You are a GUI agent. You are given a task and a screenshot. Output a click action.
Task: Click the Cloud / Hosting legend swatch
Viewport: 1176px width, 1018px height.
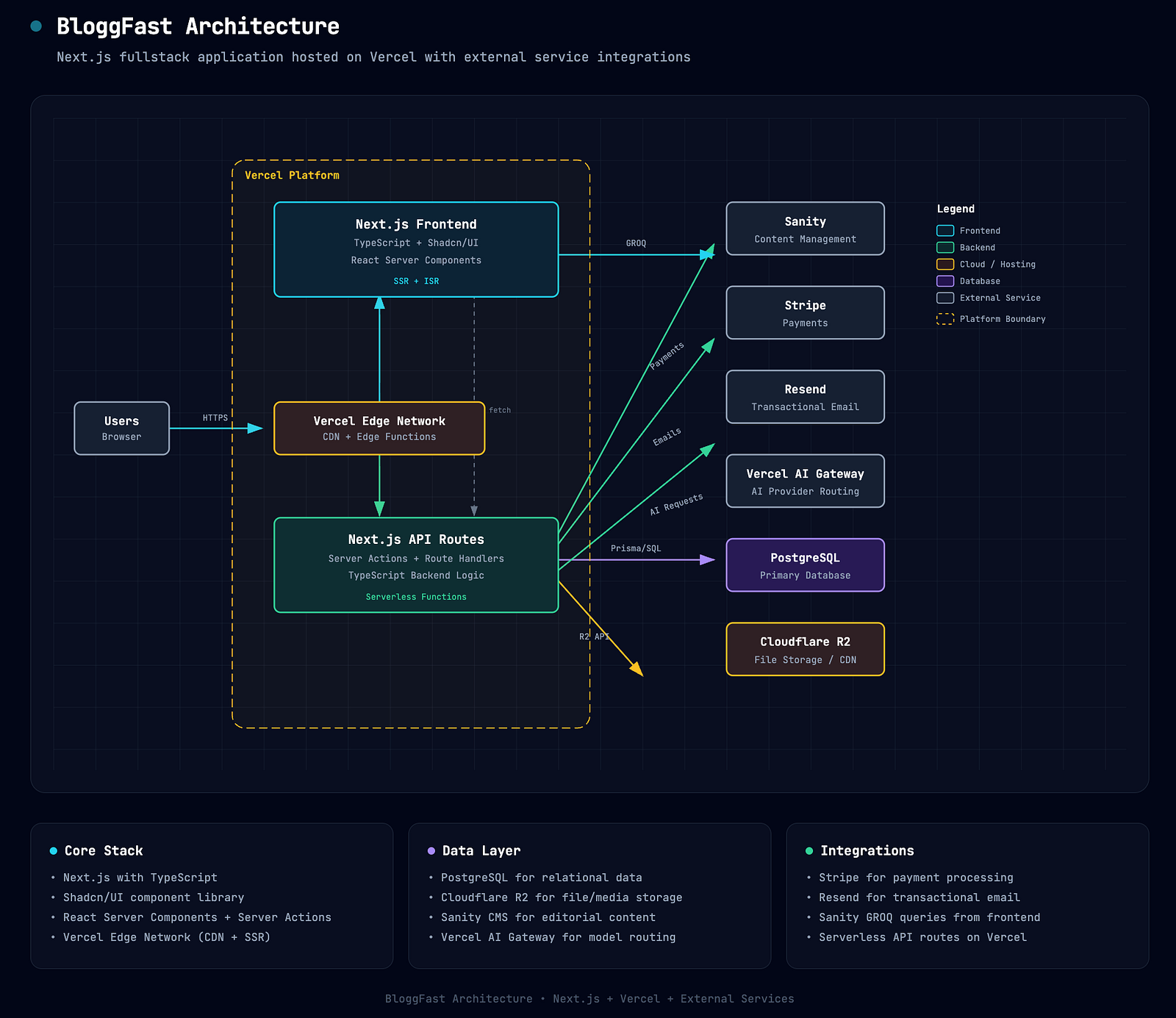click(945, 265)
